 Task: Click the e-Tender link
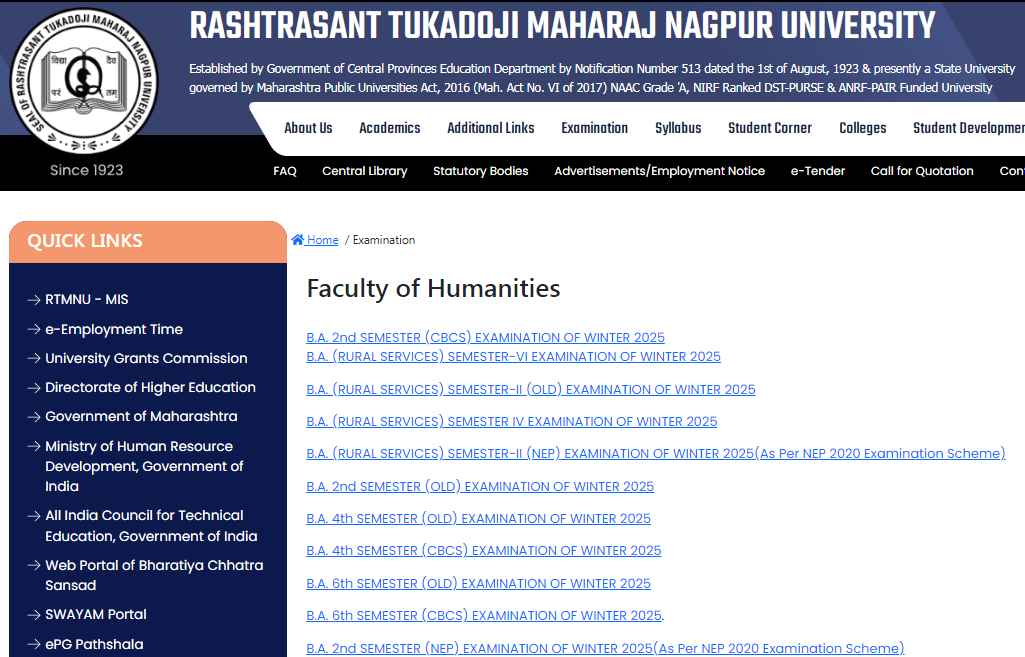(x=817, y=171)
